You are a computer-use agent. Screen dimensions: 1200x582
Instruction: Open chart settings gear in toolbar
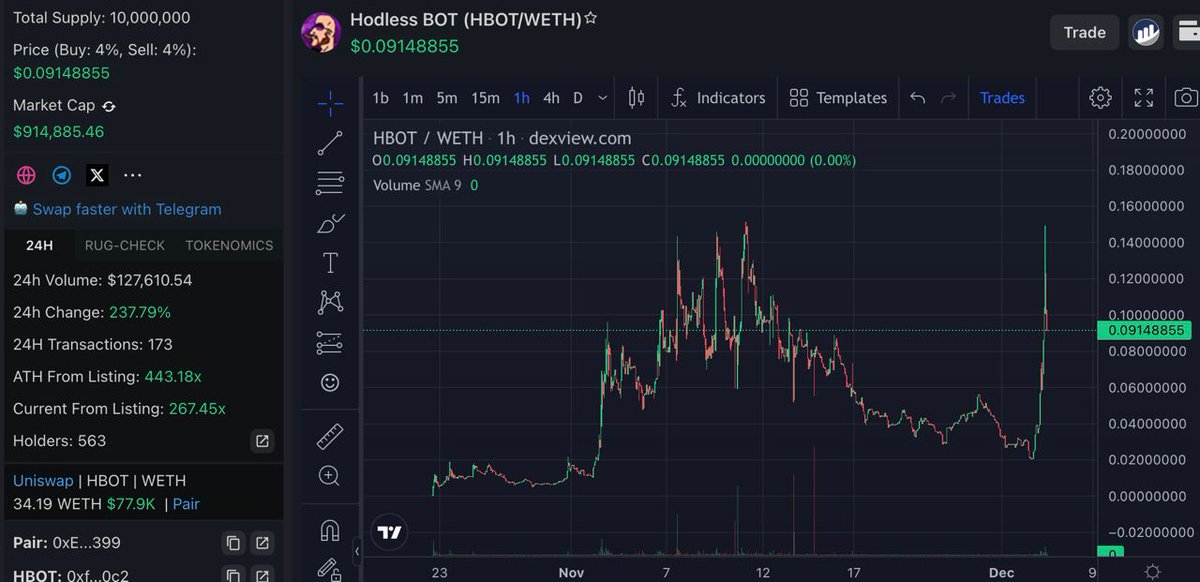pos(1100,98)
